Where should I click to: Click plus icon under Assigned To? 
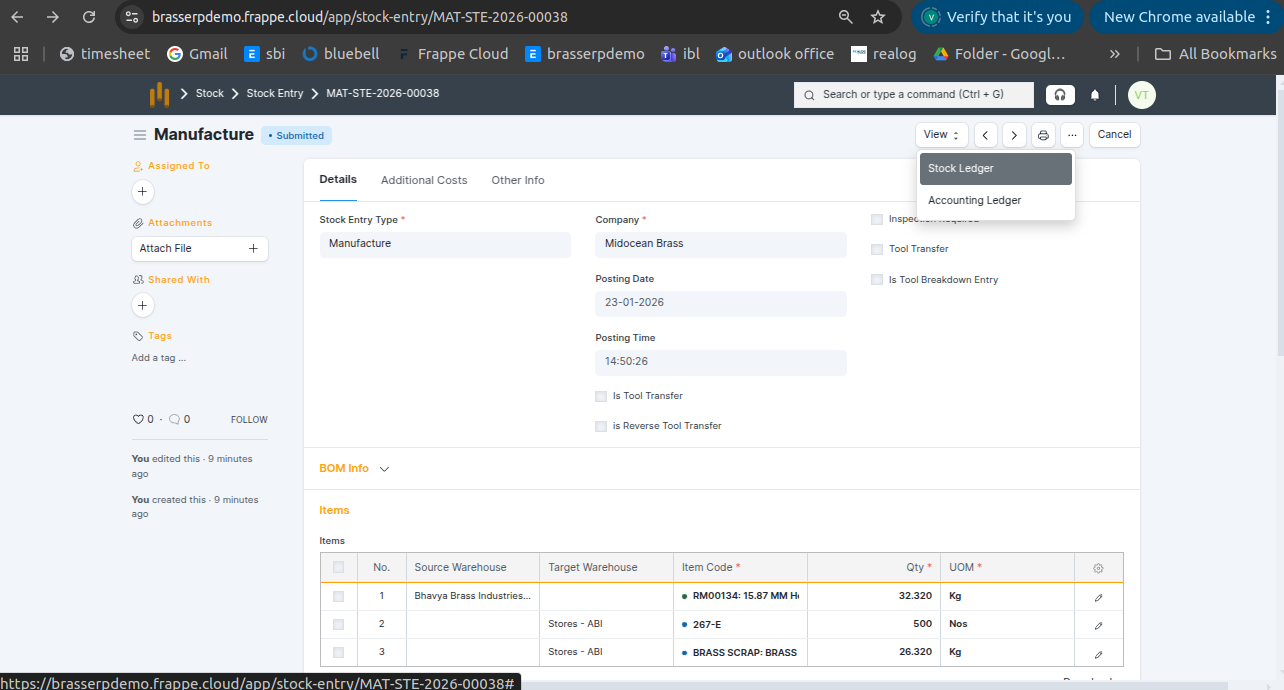pyautogui.click(x=143, y=191)
